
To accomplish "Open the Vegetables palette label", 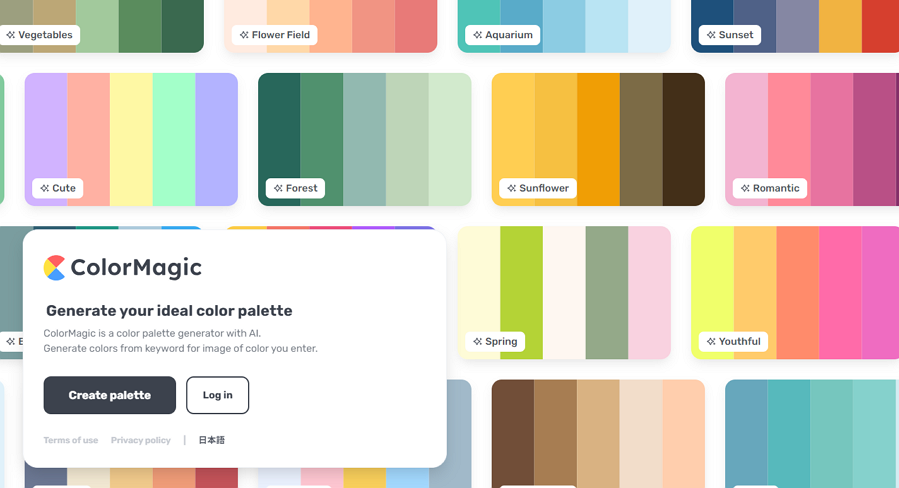I will 40,35.
